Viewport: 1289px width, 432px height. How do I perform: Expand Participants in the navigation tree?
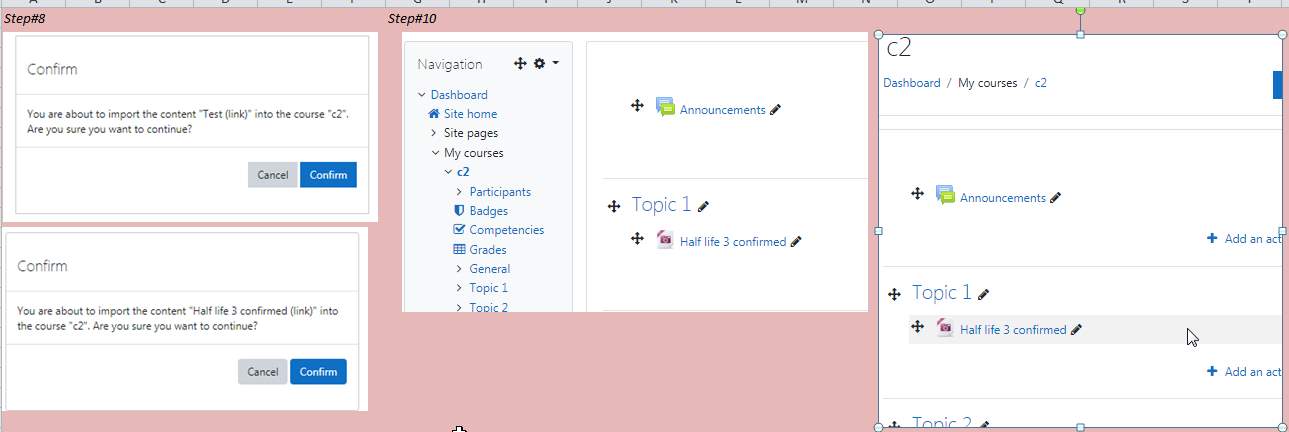pos(459,192)
